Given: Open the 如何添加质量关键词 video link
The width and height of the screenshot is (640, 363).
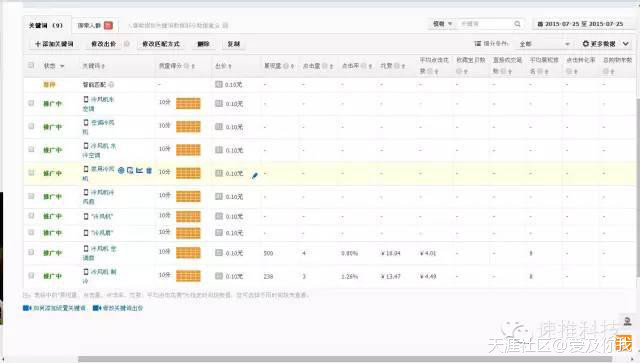Looking at the screenshot, I should click(59, 308).
